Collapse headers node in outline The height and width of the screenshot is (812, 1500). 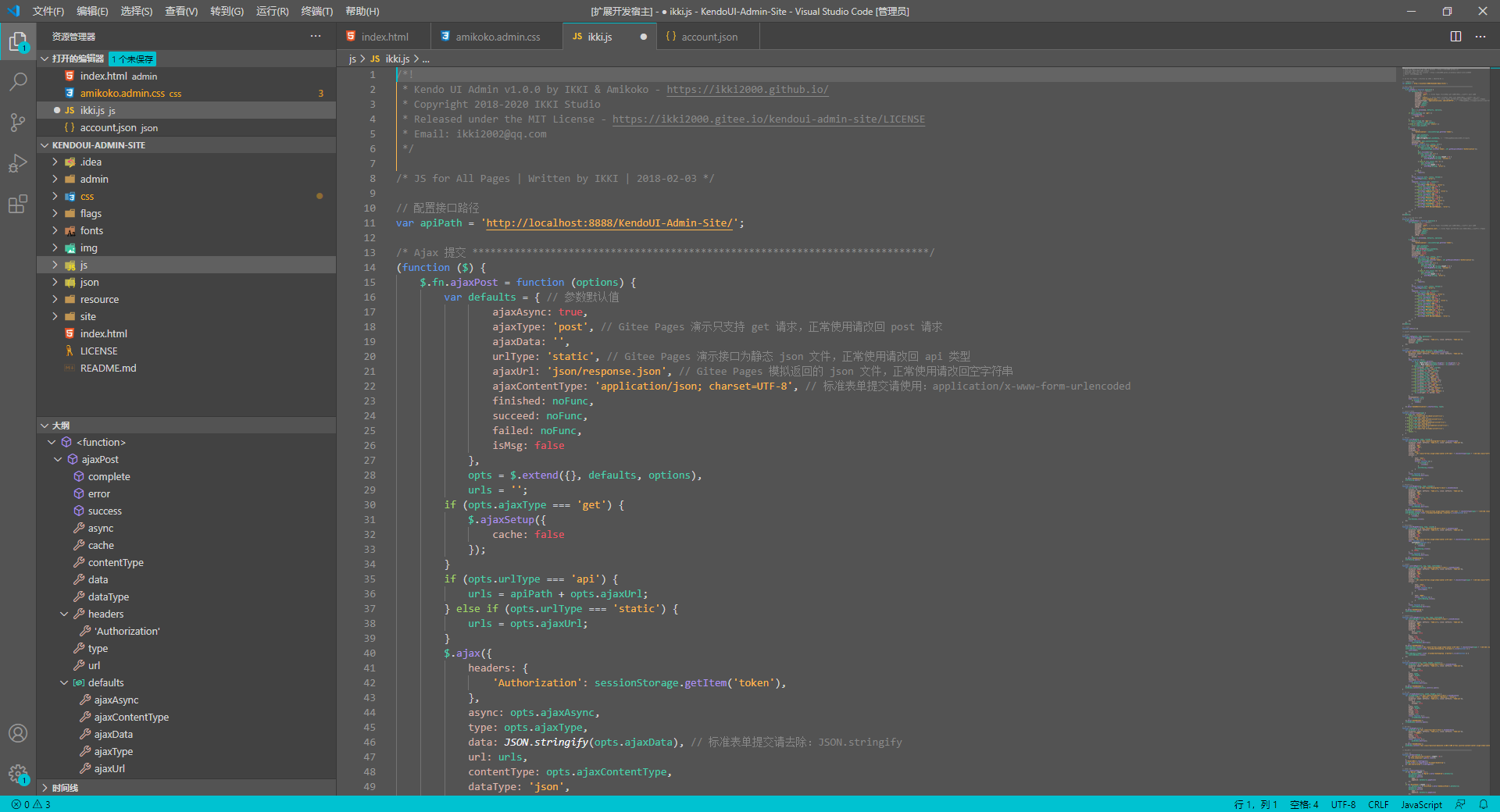[64, 614]
